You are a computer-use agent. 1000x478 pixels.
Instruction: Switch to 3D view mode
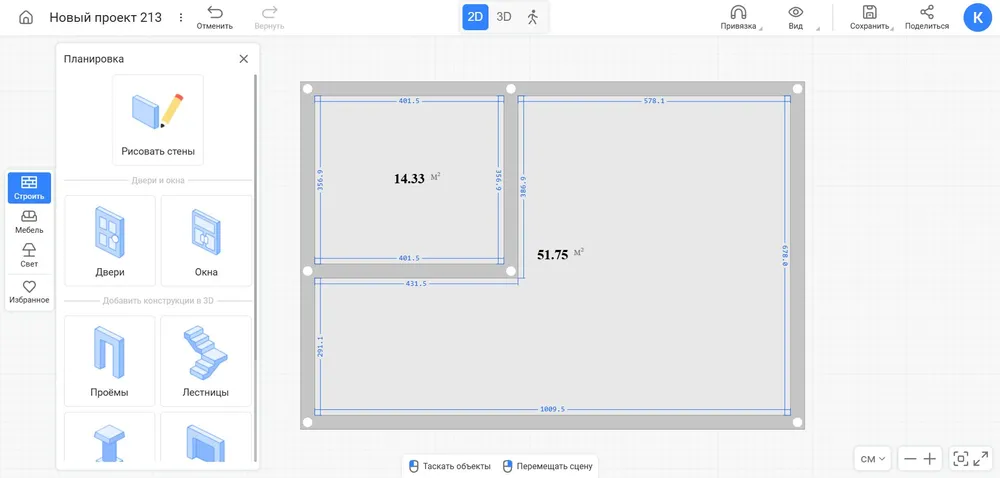[x=504, y=17]
